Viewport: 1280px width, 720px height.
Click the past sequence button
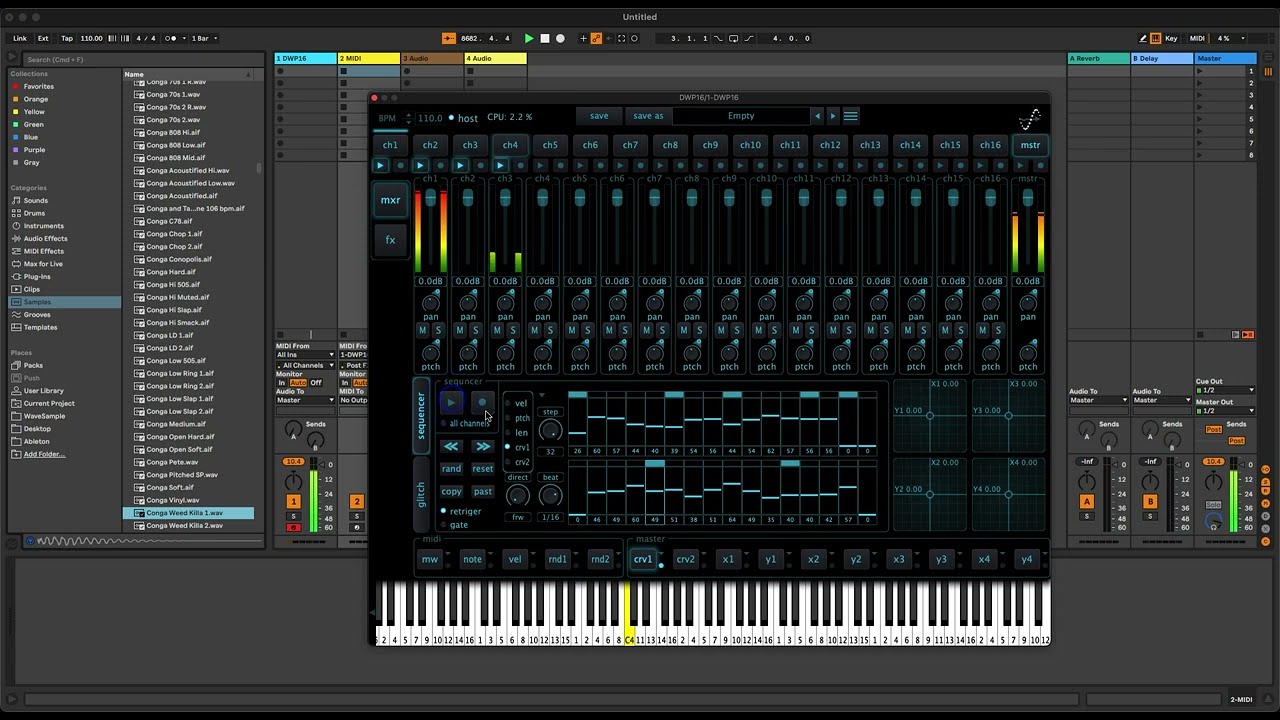(x=483, y=491)
